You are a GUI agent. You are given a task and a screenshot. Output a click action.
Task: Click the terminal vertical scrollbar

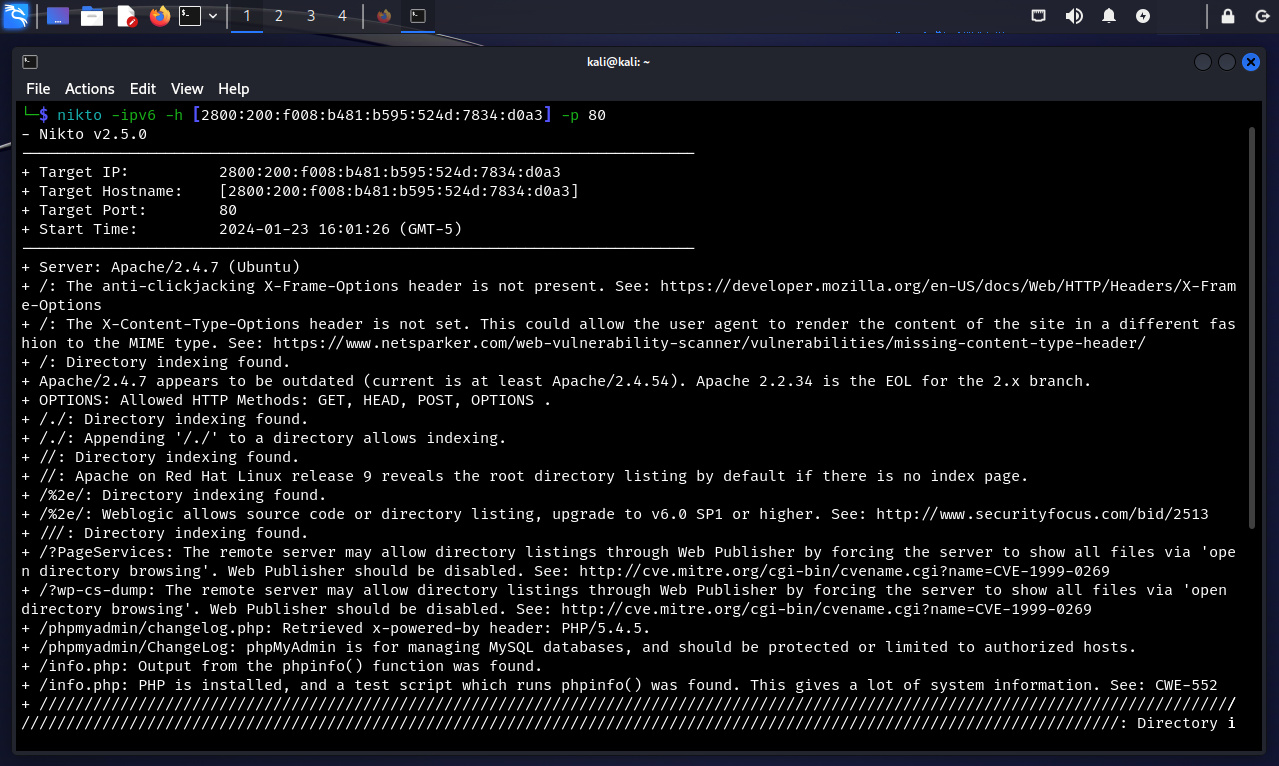1250,330
